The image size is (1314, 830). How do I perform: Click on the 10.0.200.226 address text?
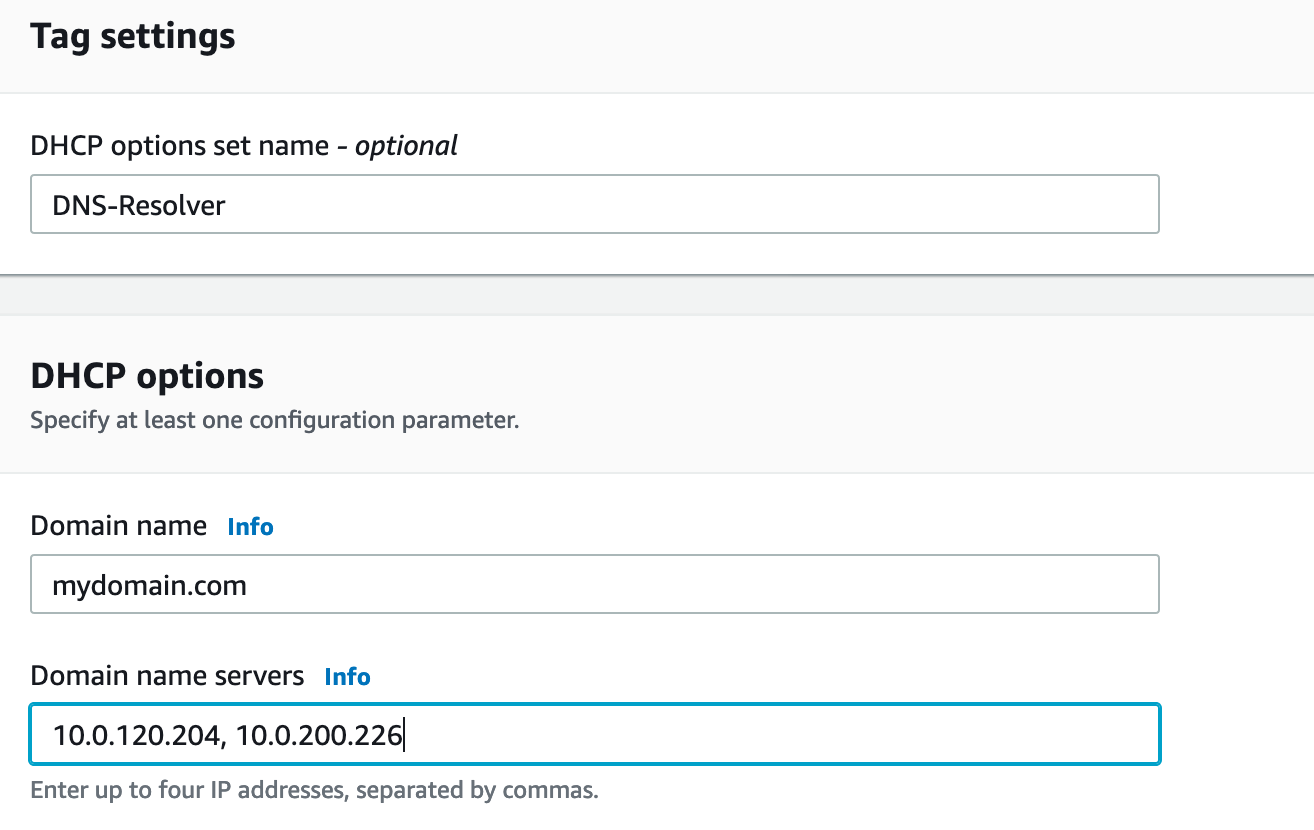[319, 737]
